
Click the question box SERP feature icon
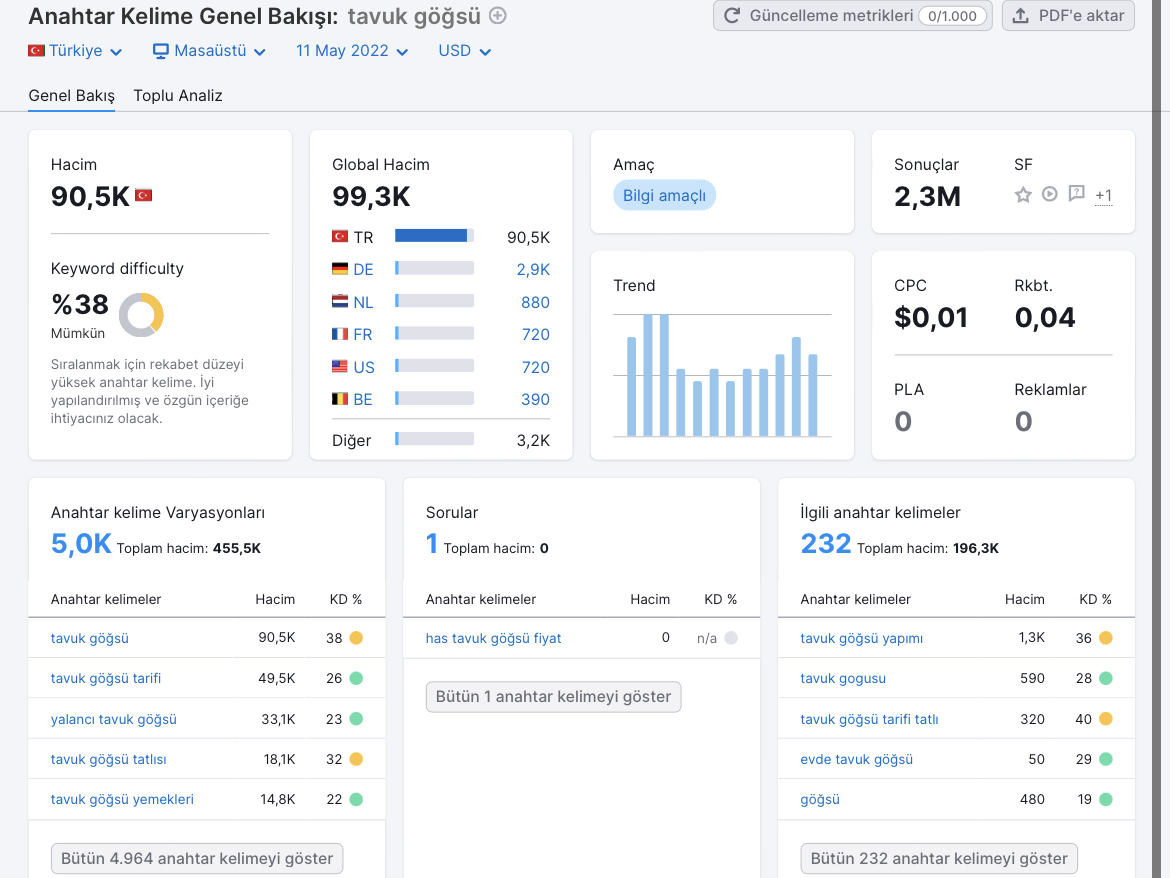click(x=1076, y=194)
